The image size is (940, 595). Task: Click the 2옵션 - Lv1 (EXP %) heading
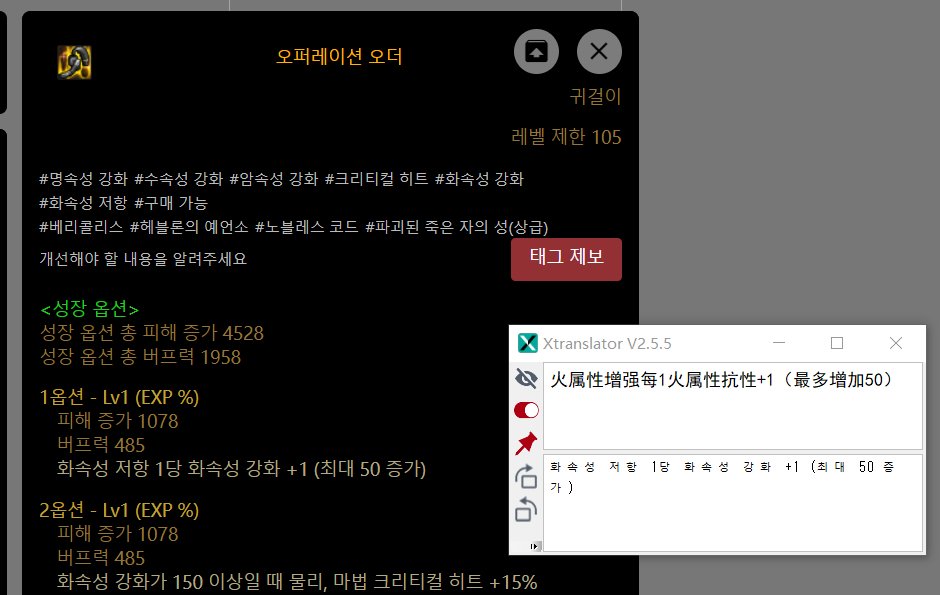[119, 510]
